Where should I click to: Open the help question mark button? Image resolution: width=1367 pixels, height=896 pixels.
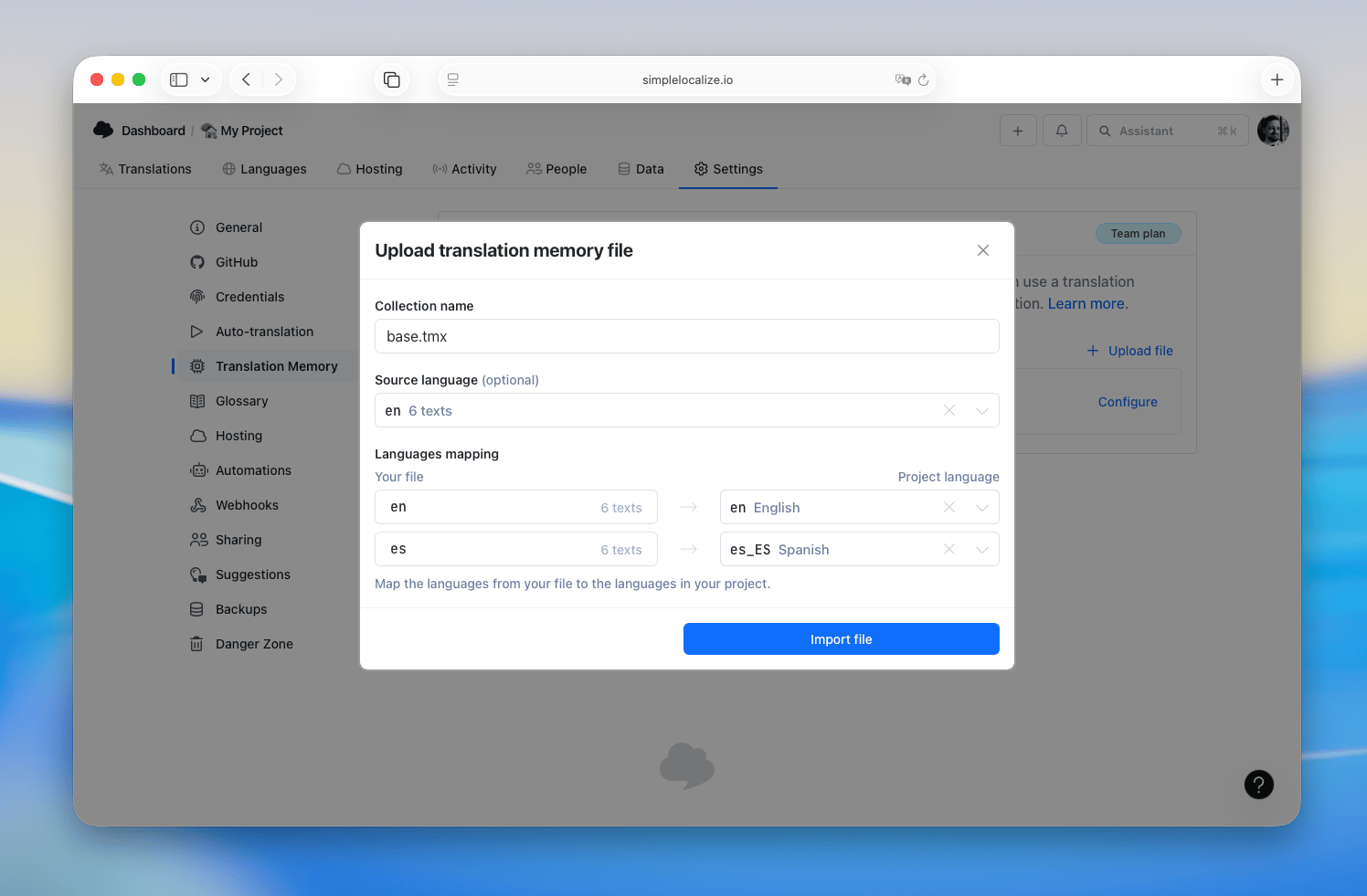pyautogui.click(x=1258, y=785)
